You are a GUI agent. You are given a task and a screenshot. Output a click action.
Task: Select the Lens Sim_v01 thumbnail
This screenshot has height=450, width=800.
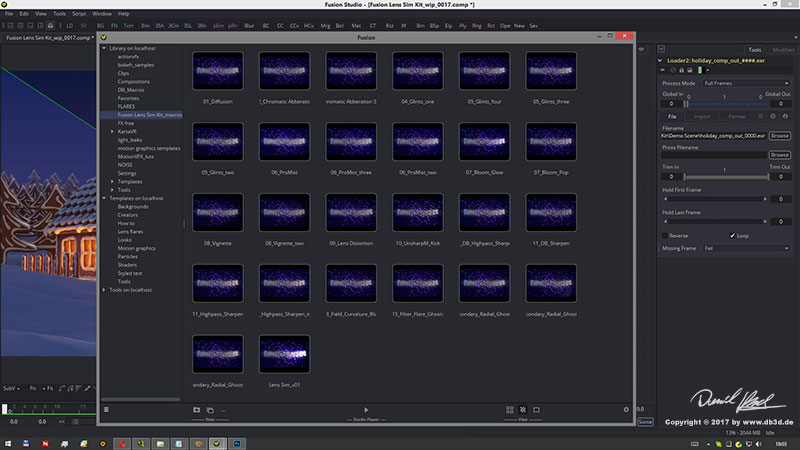point(284,354)
